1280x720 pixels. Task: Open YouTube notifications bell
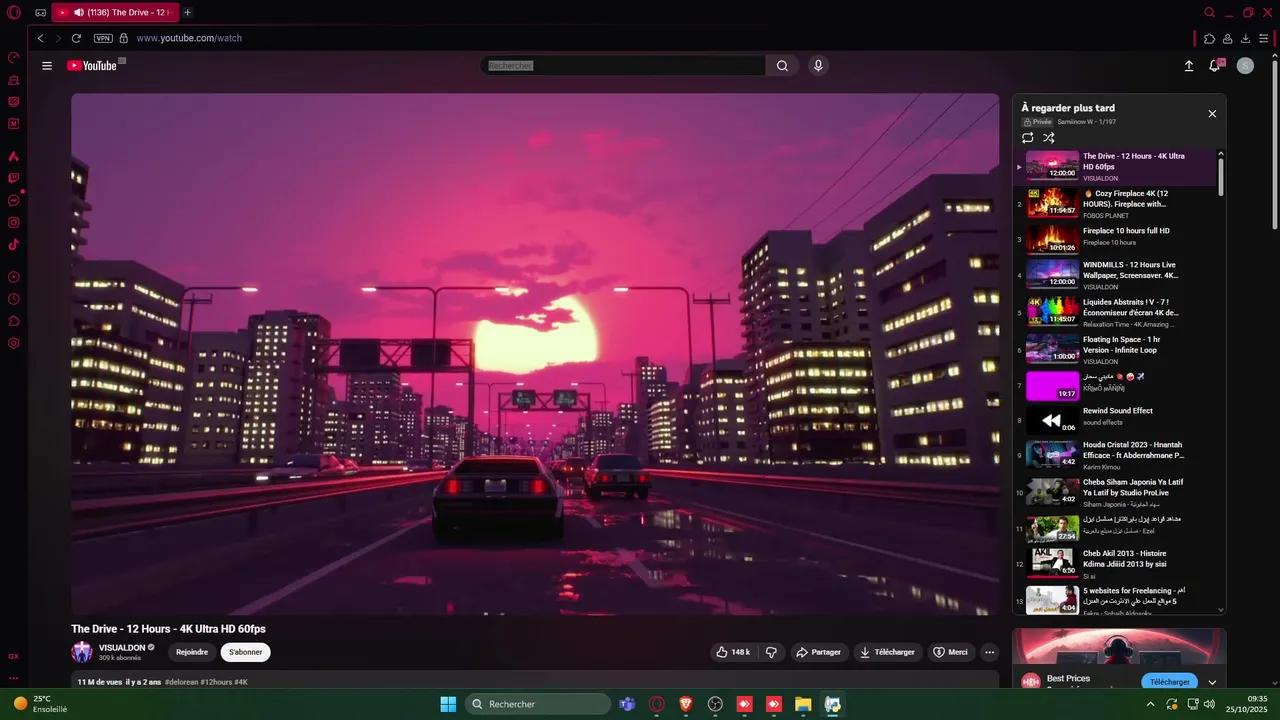tap(1215, 66)
